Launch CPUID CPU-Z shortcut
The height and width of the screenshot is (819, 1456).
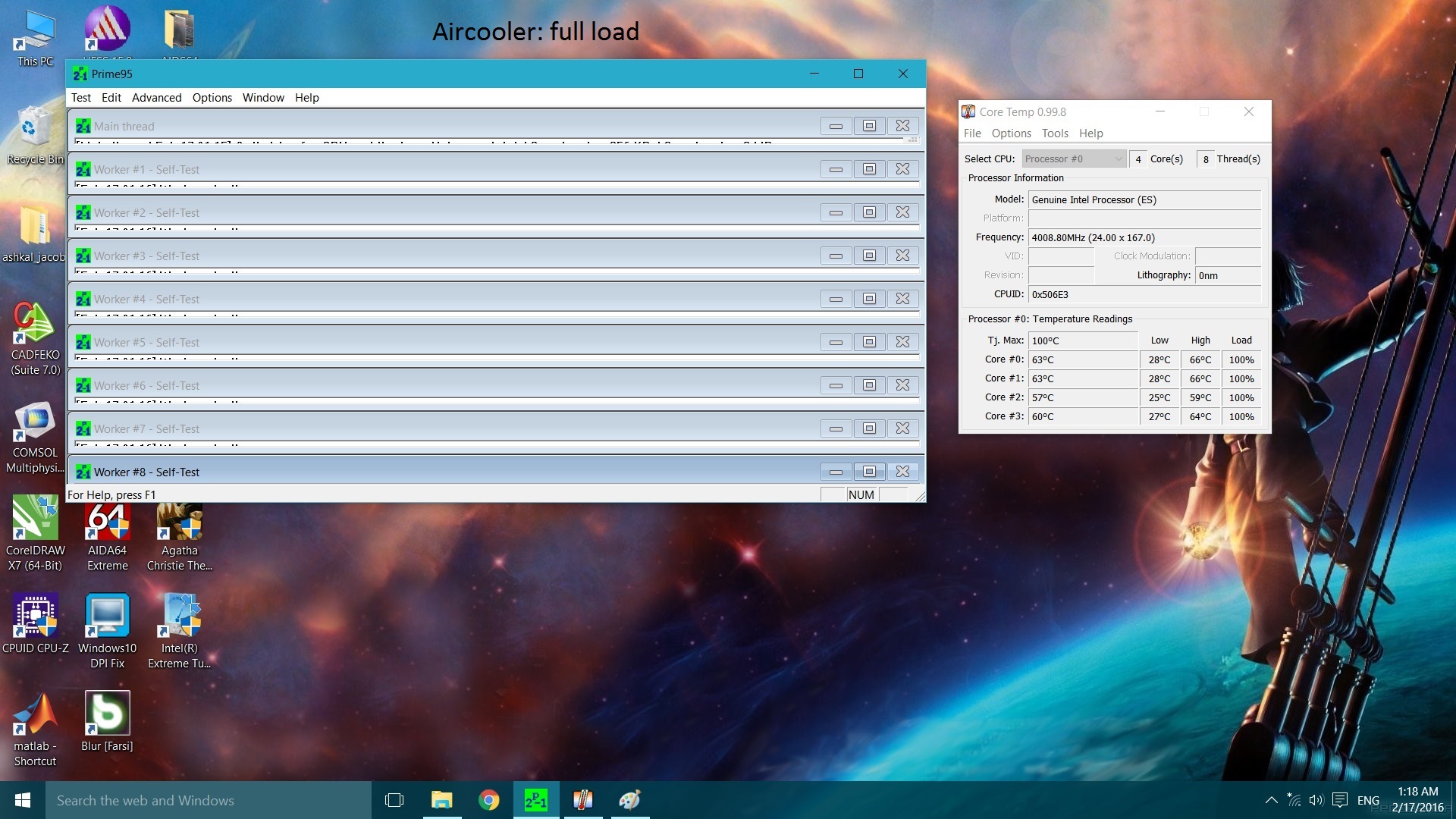35,624
